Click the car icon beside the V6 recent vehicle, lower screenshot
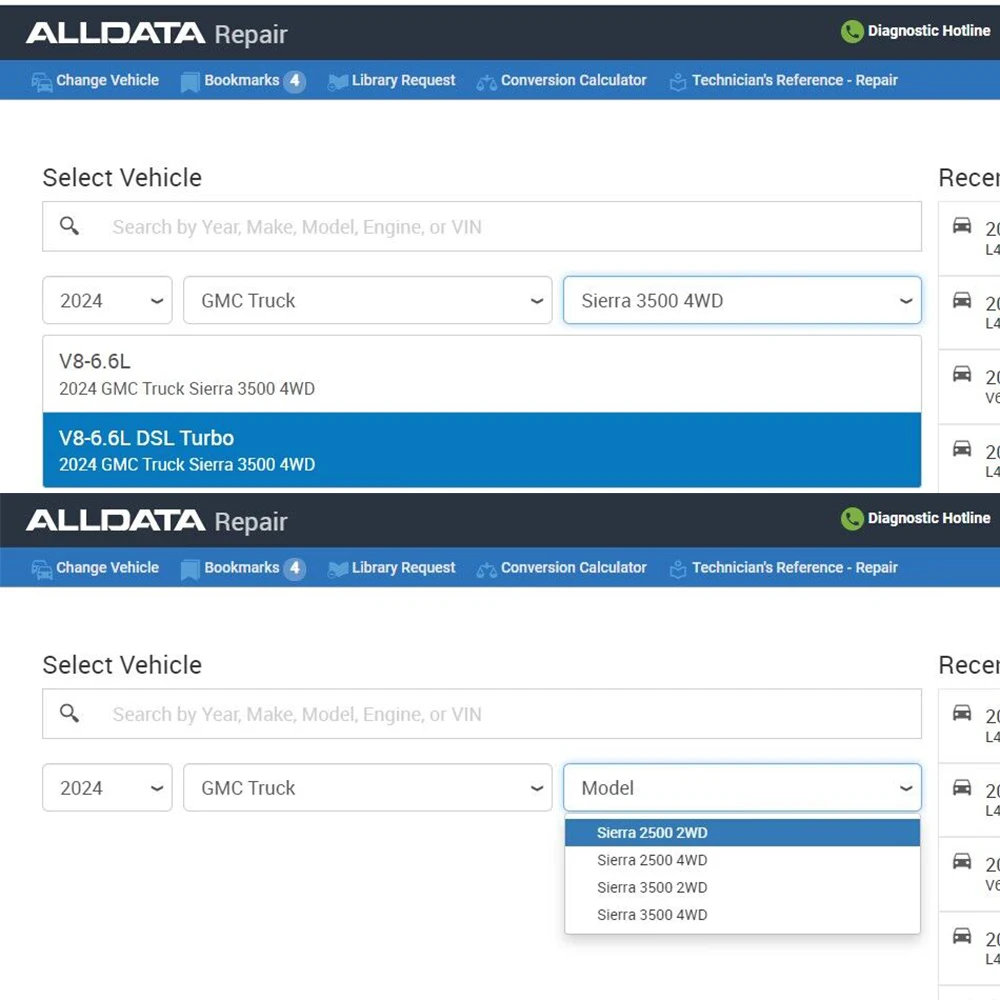Viewport: 1000px width, 1000px height. point(962,861)
